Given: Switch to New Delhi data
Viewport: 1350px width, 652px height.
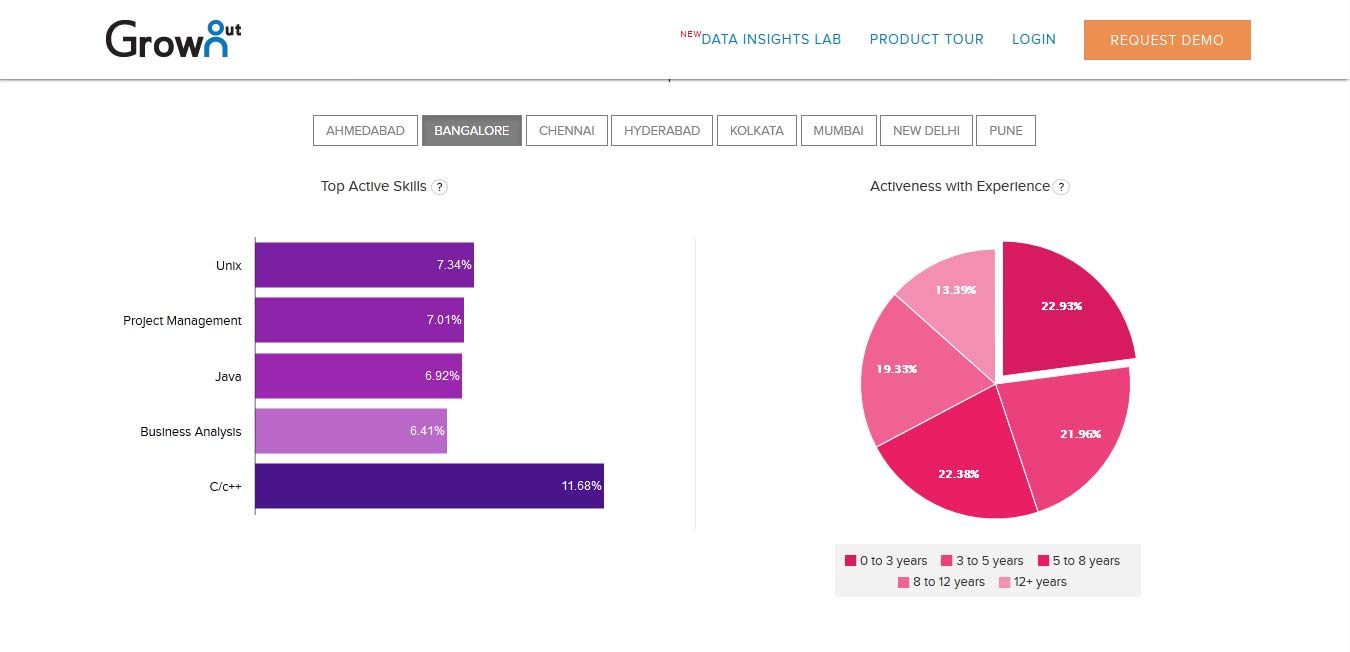Looking at the screenshot, I should (x=926, y=131).
